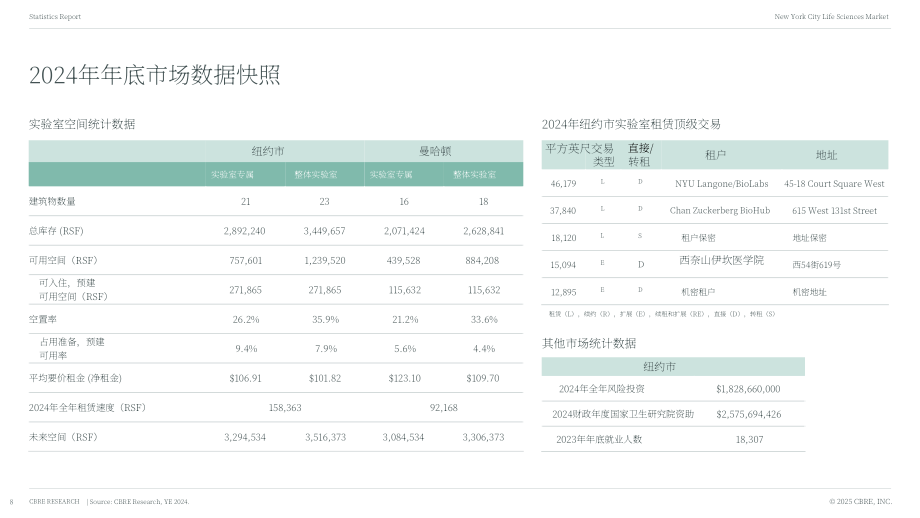
Task: Click future space value 3,306,373
Action: (x=483, y=437)
